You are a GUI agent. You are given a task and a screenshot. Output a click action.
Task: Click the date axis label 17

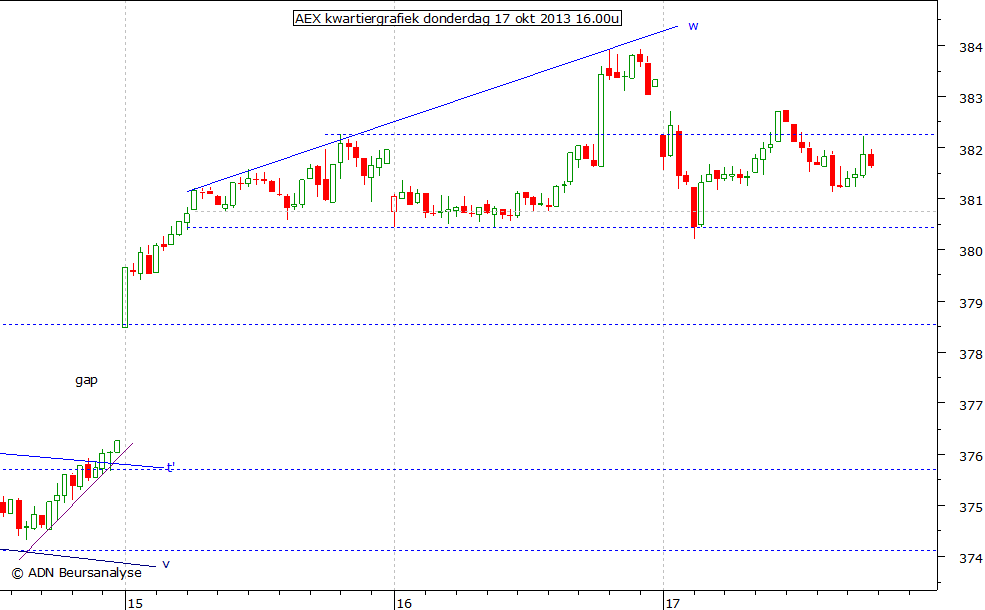click(673, 604)
